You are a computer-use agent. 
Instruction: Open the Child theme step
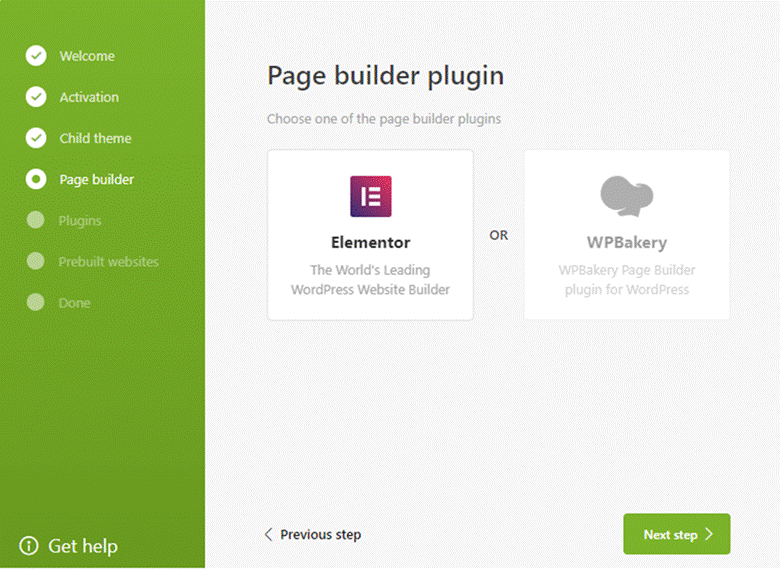[x=96, y=138]
